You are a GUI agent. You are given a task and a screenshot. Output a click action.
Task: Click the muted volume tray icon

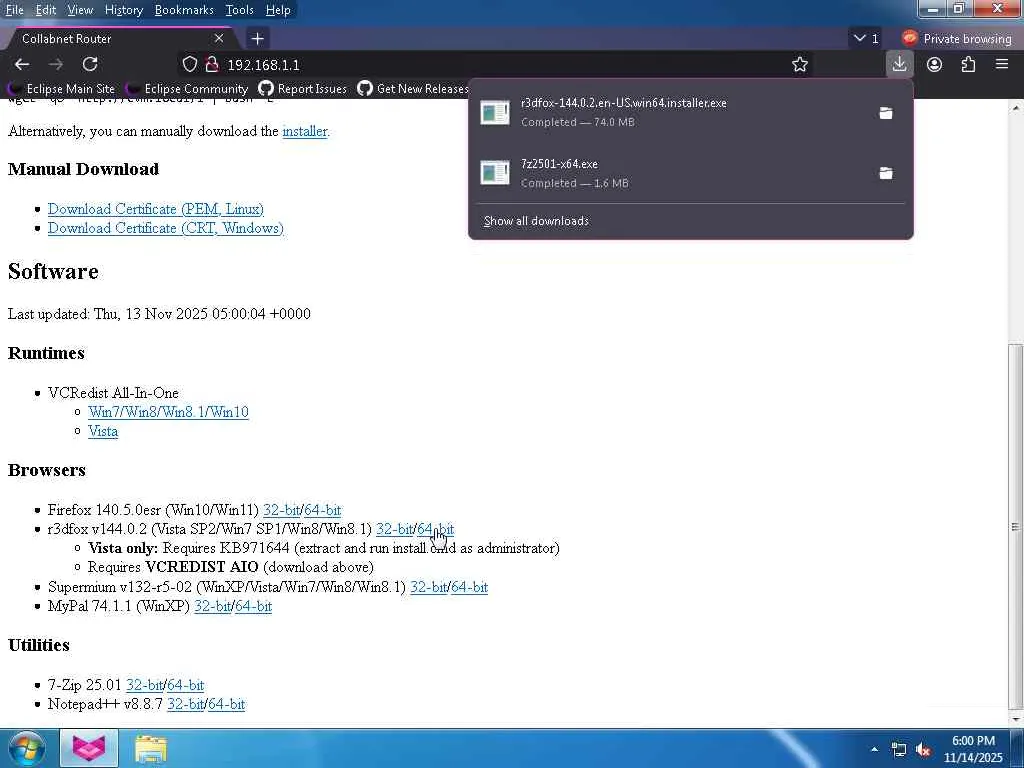pos(923,749)
